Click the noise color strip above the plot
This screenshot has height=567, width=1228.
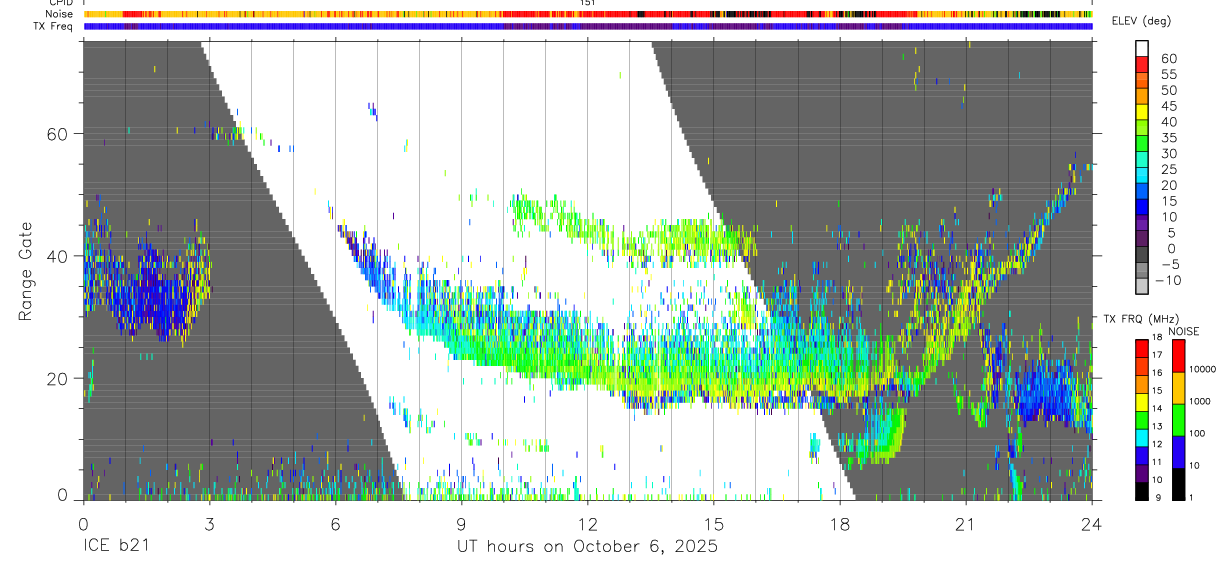pos(587,15)
